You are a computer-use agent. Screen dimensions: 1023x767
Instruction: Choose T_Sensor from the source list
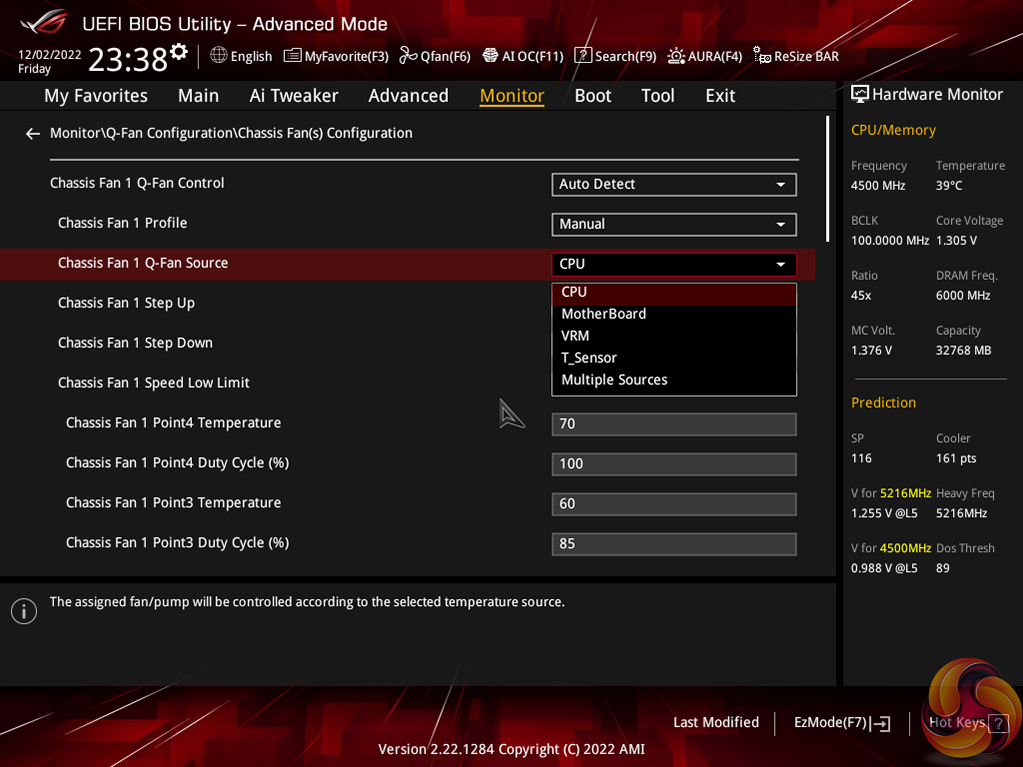coord(589,358)
